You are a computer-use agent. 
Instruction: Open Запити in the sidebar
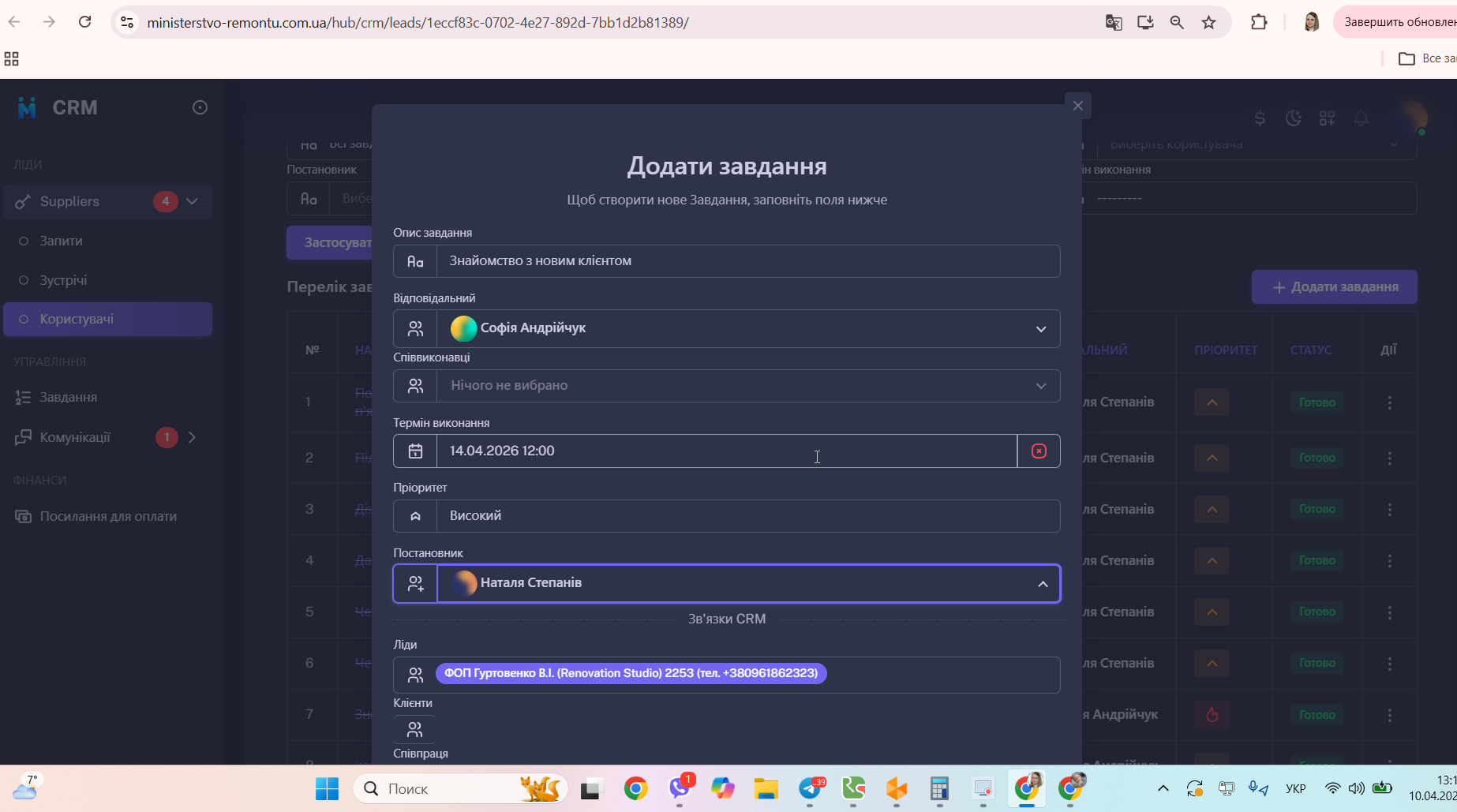click(61, 241)
